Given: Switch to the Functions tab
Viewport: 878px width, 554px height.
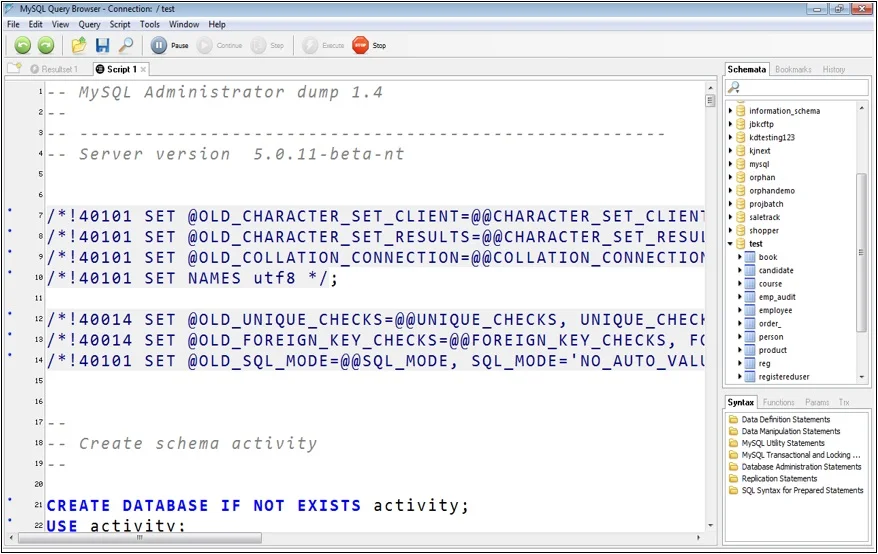Looking at the screenshot, I should coord(778,402).
